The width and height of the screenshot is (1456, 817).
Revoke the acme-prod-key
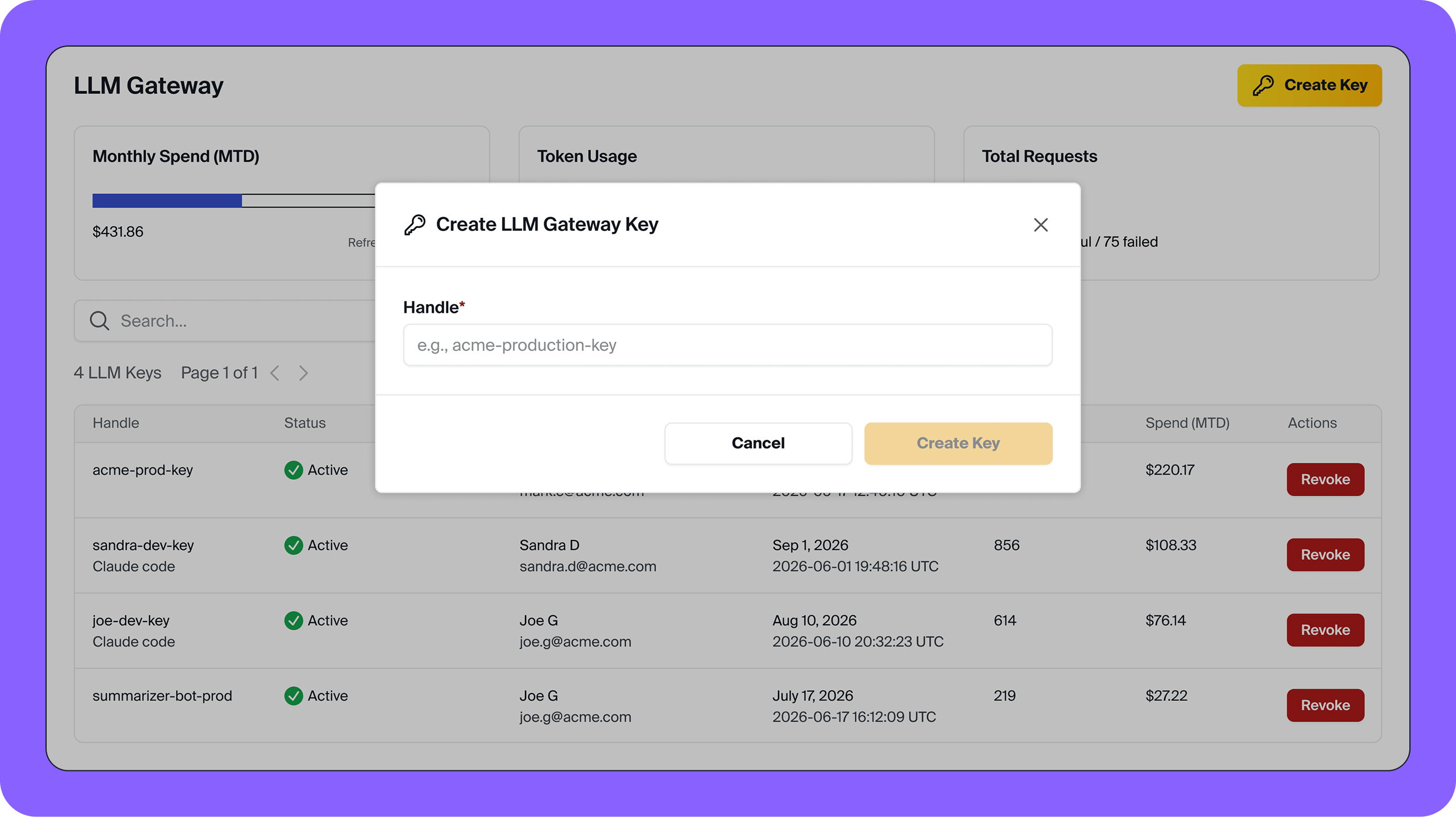(x=1325, y=479)
